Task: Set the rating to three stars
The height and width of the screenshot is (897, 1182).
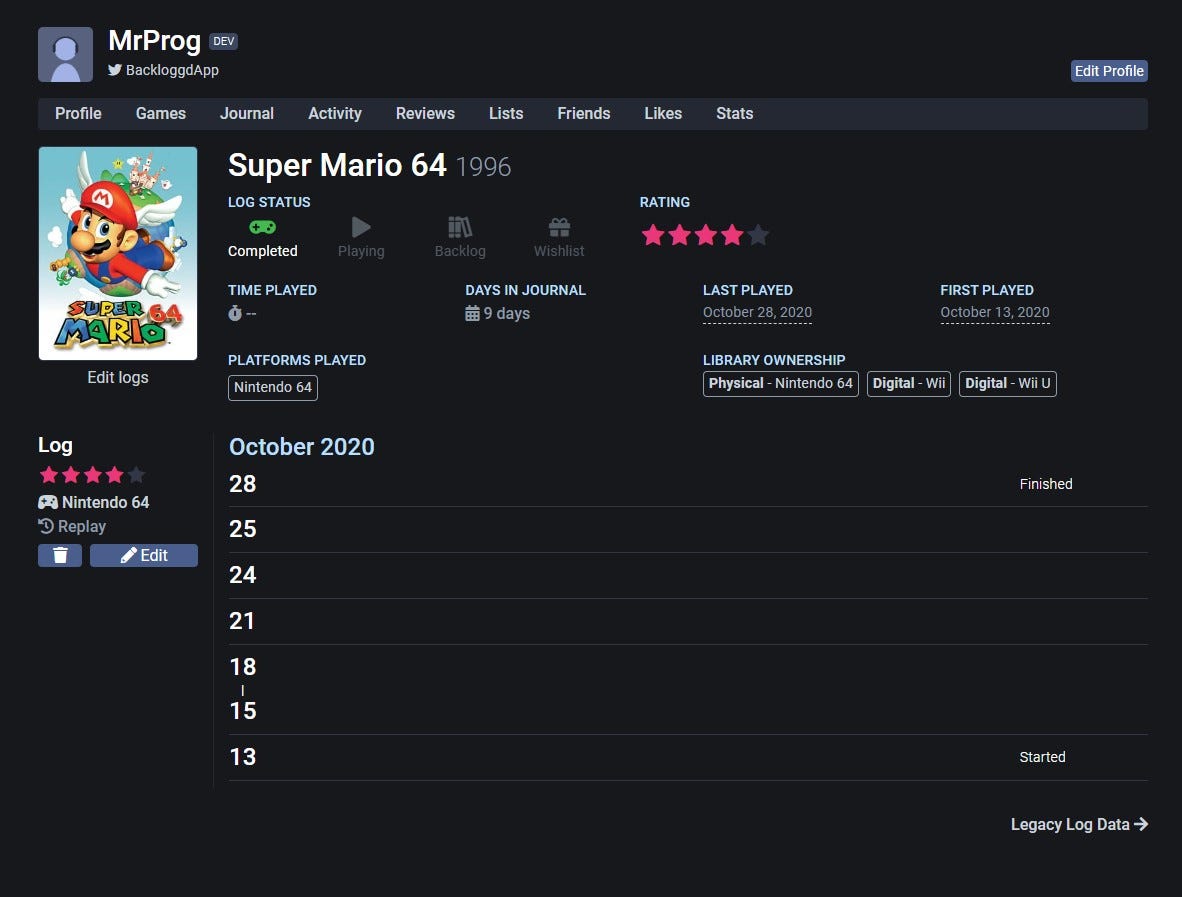Action: [706, 235]
